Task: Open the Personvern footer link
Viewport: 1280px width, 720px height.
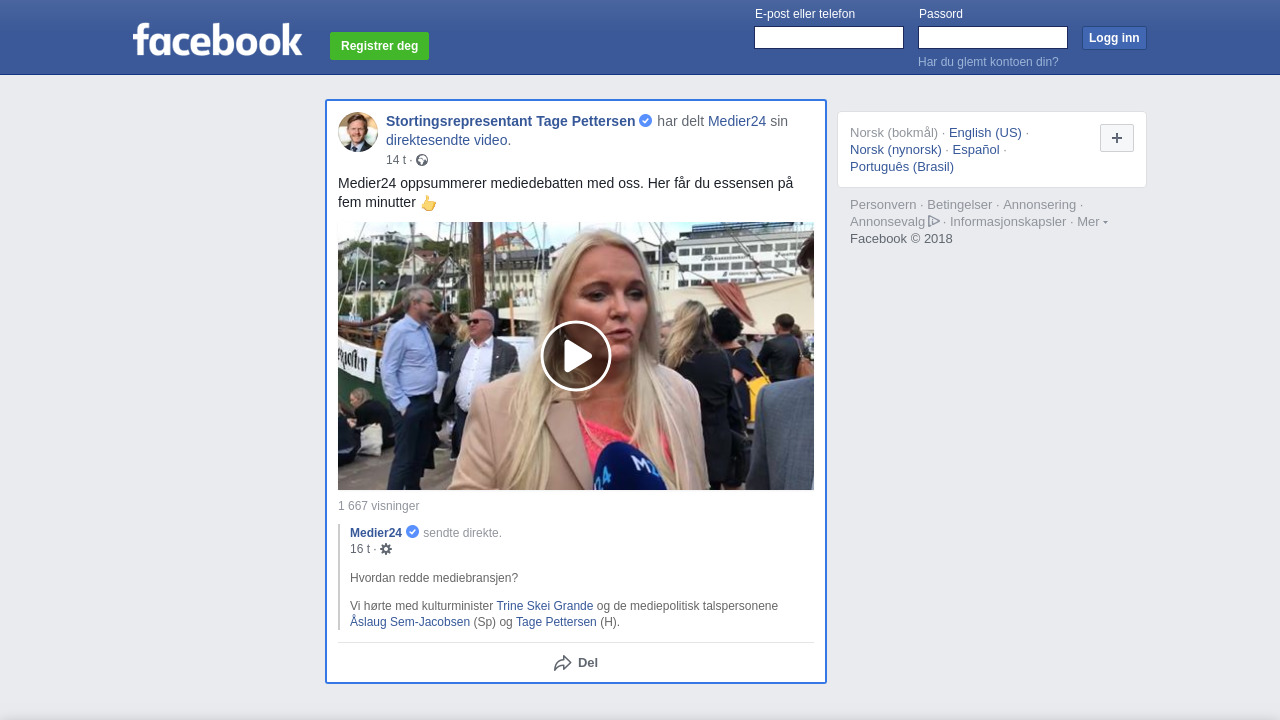Action: (x=883, y=205)
